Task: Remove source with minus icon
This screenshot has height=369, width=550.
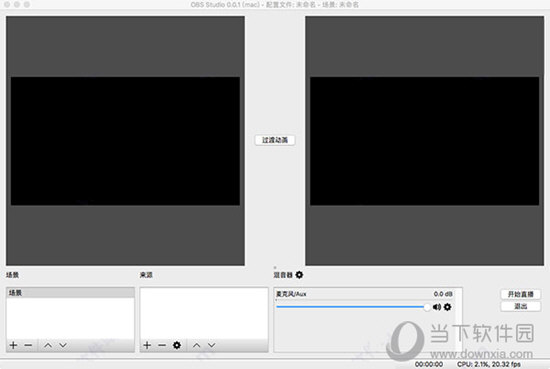Action: 162,345
